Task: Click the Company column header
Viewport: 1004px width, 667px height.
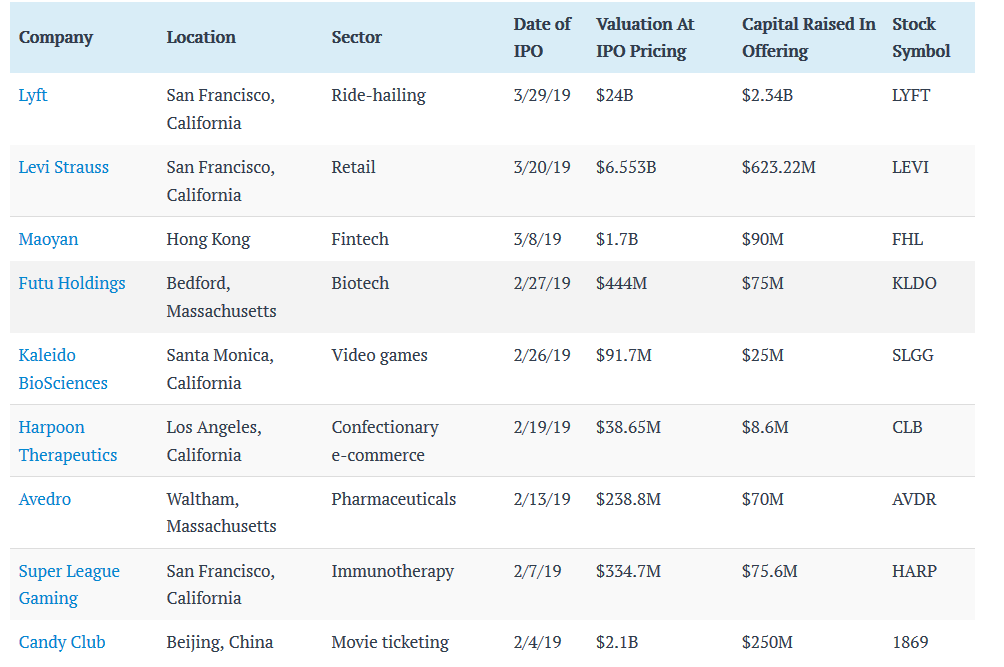Action: pyautogui.click(x=56, y=38)
